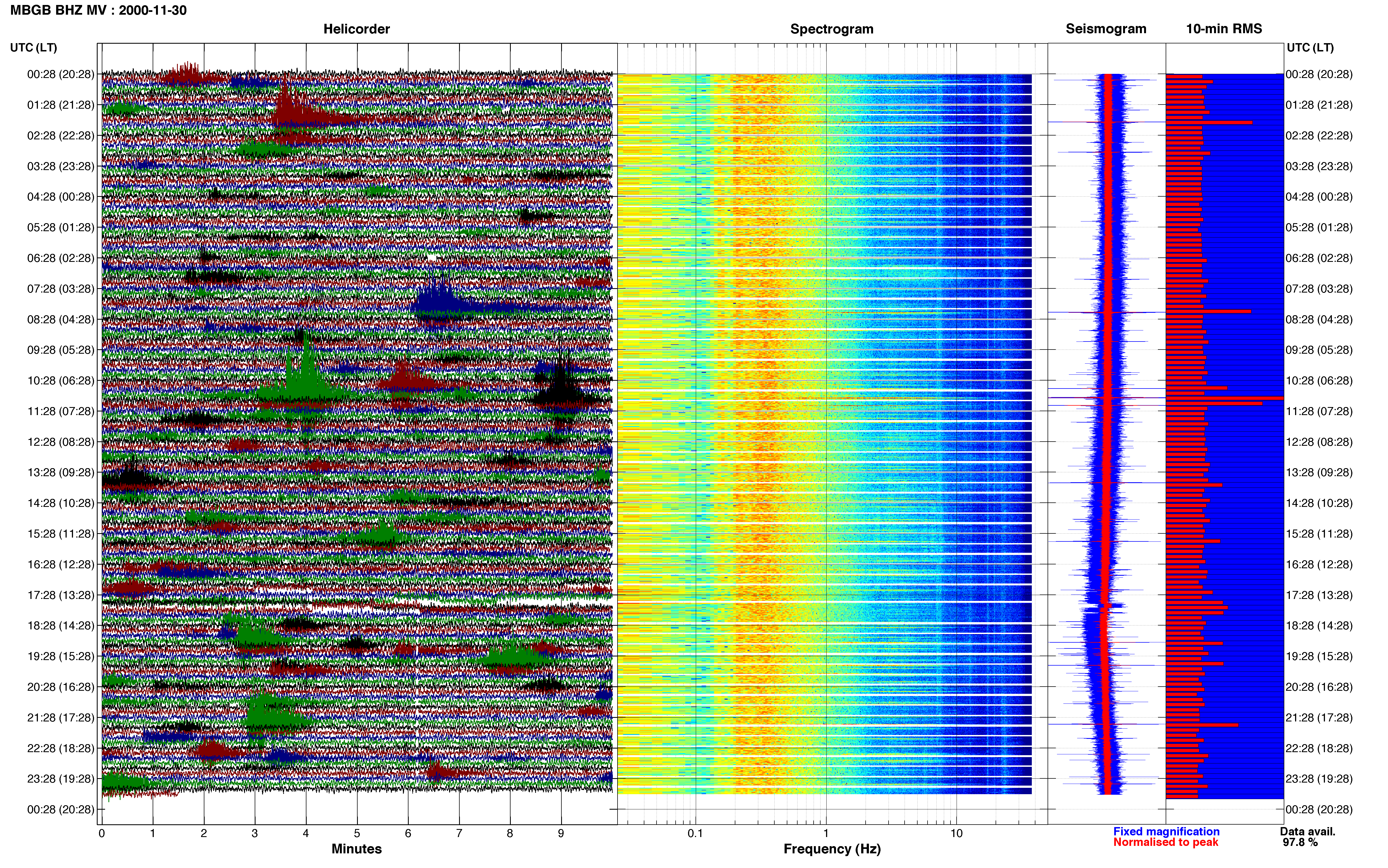Click the left '17:28 (13:28)' time label
Screen dimensions: 1388x868
[61, 595]
